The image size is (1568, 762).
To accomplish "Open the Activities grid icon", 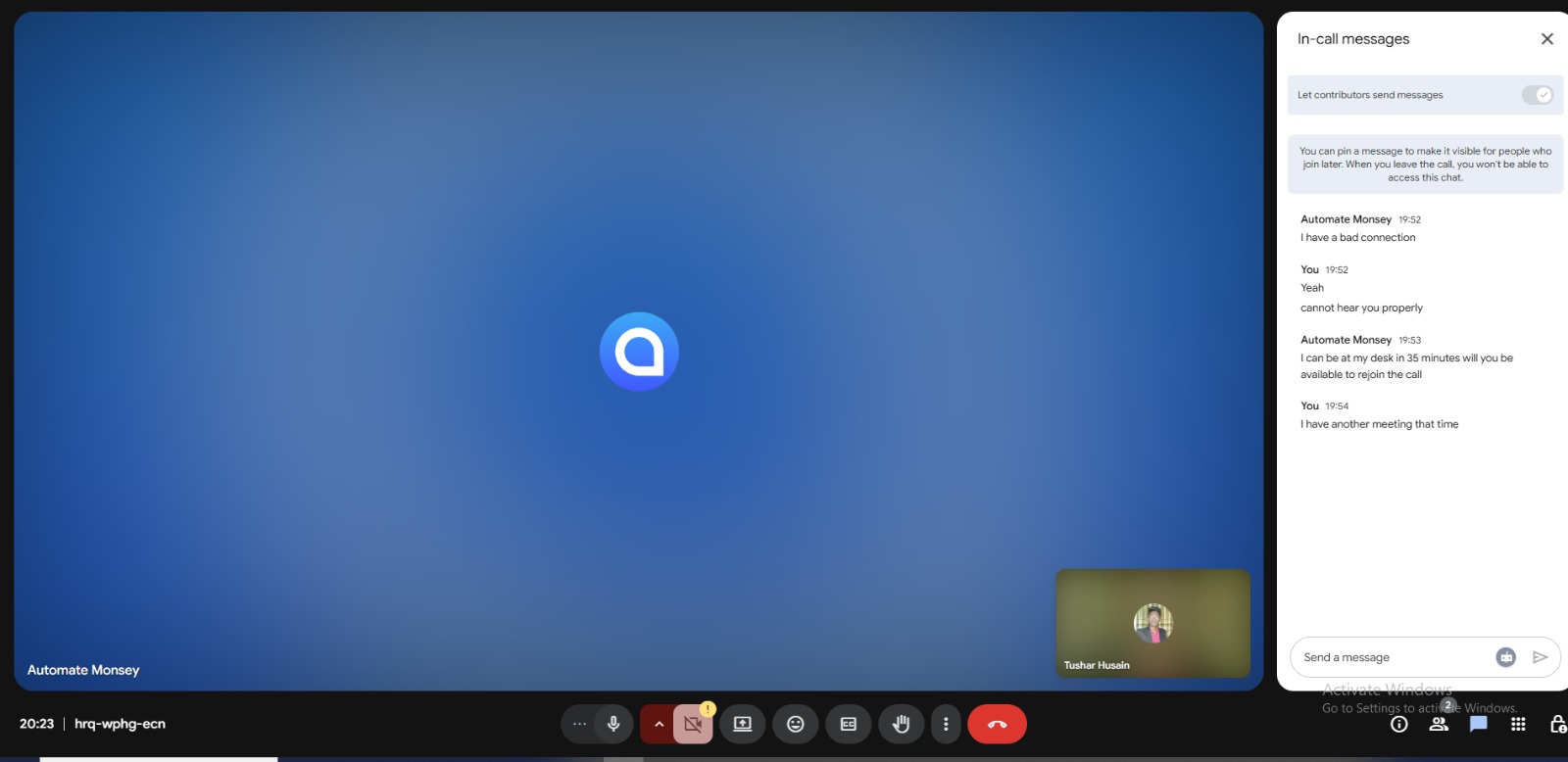I will pos(1518,724).
